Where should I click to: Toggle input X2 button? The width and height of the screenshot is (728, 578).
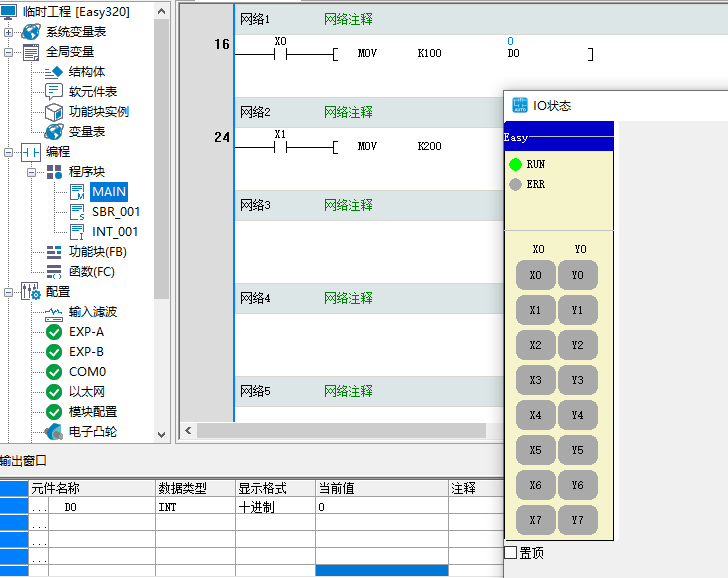point(535,345)
